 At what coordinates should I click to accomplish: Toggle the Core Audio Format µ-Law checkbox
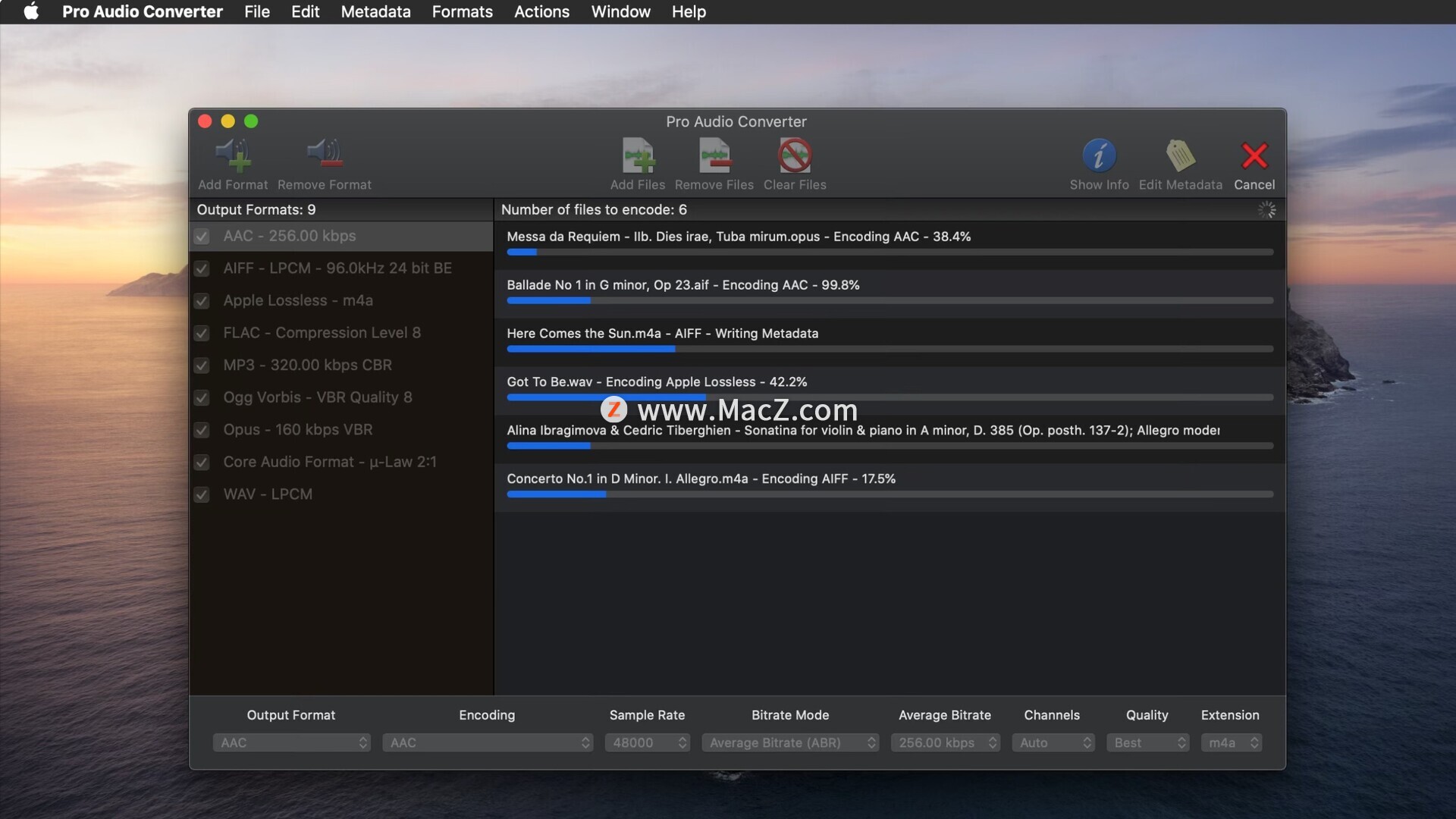click(x=202, y=462)
